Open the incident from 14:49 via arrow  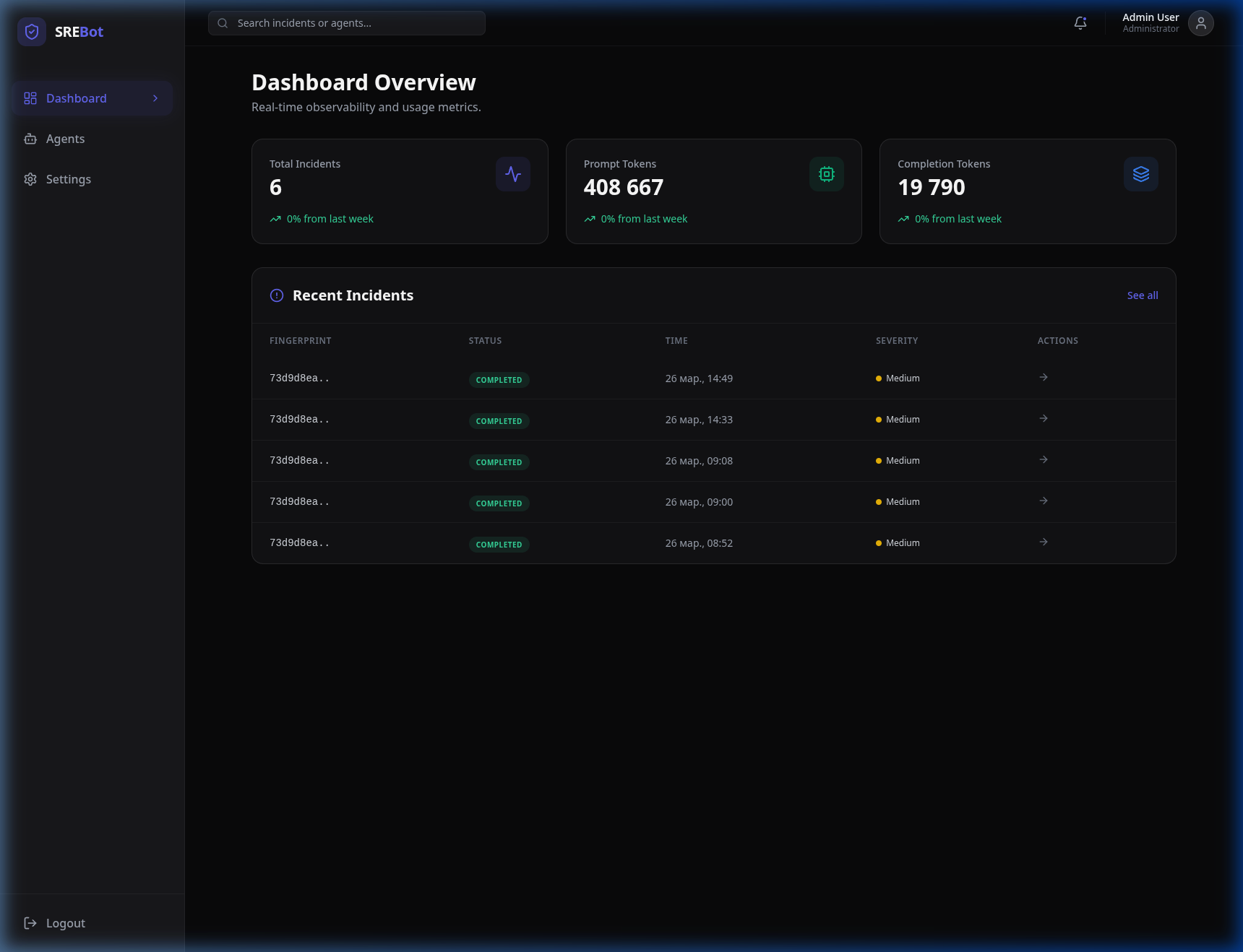pyautogui.click(x=1044, y=377)
